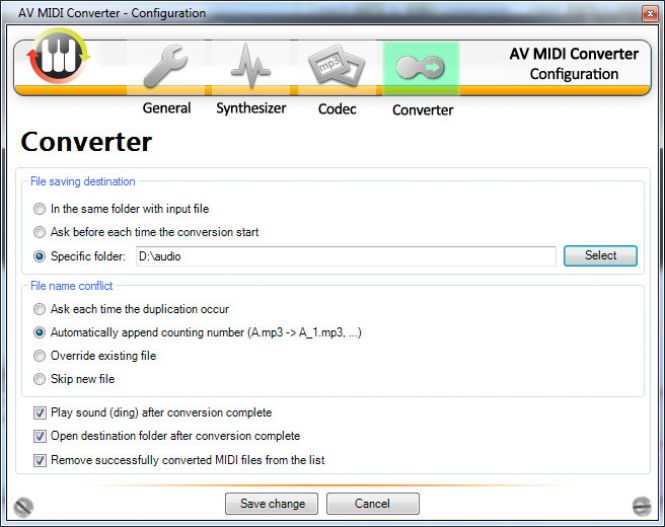Viewport: 665px width, 527px height.
Task: Select 'In the same folder with input file'
Action: pyautogui.click(x=39, y=209)
